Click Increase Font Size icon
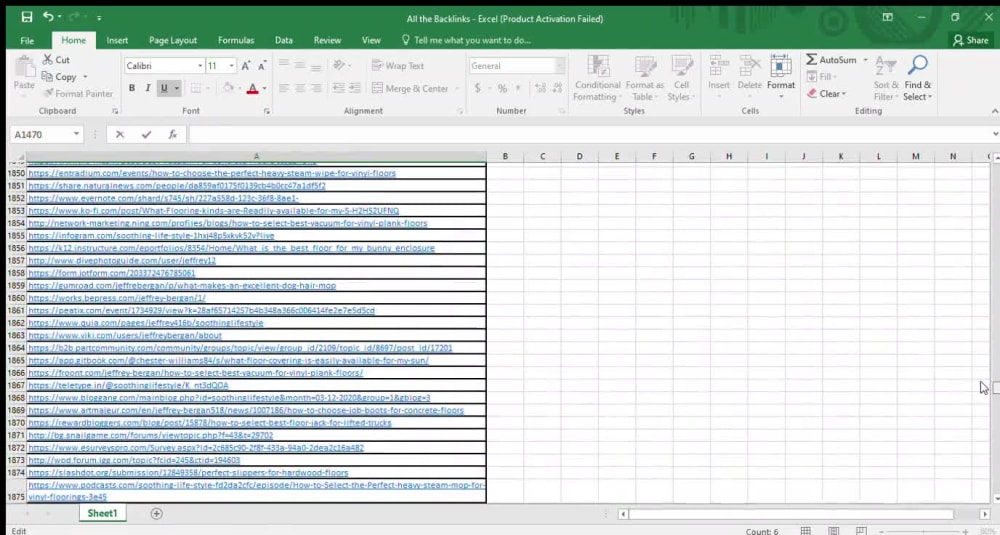 246,66
